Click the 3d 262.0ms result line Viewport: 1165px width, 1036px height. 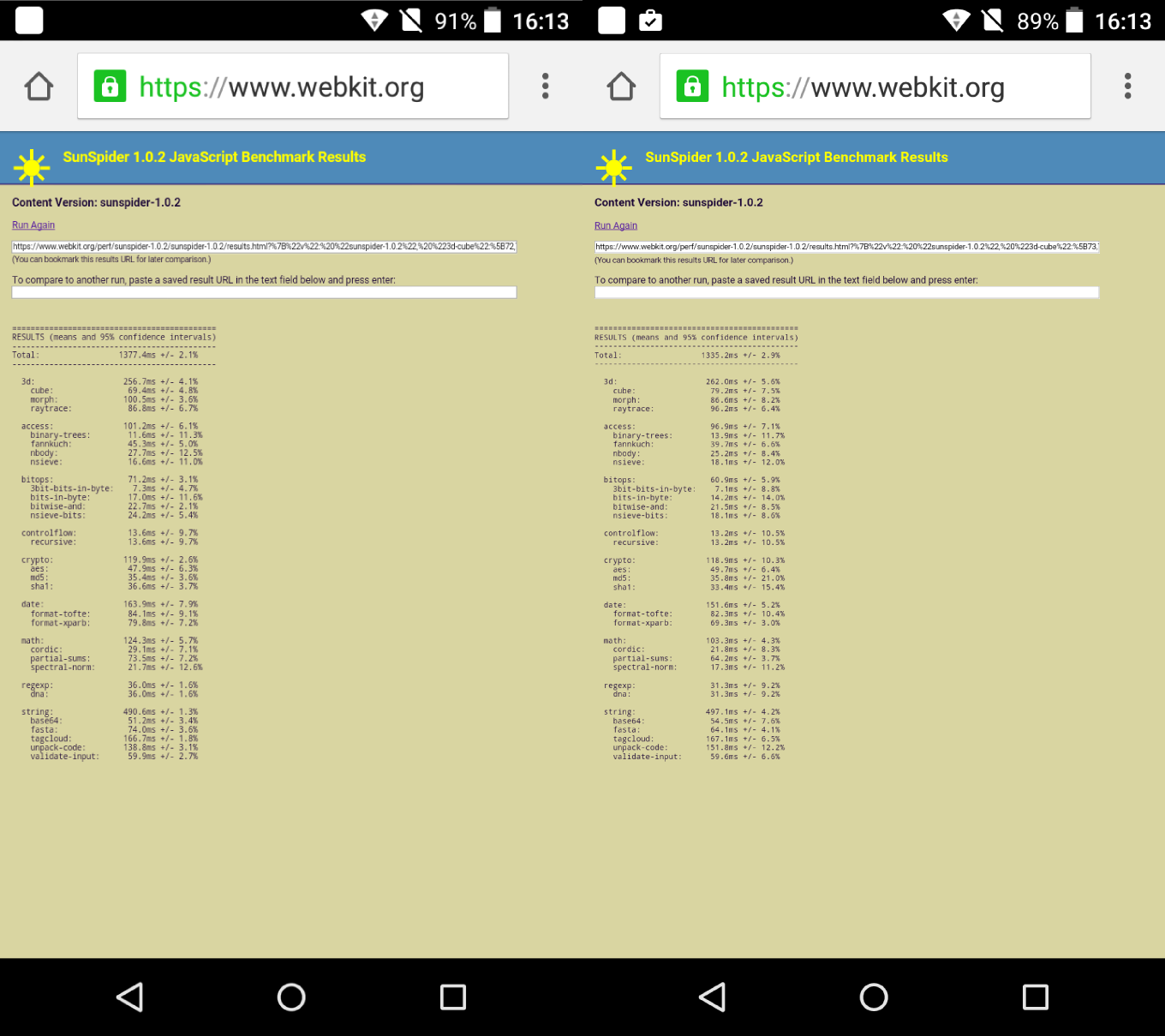692,382
